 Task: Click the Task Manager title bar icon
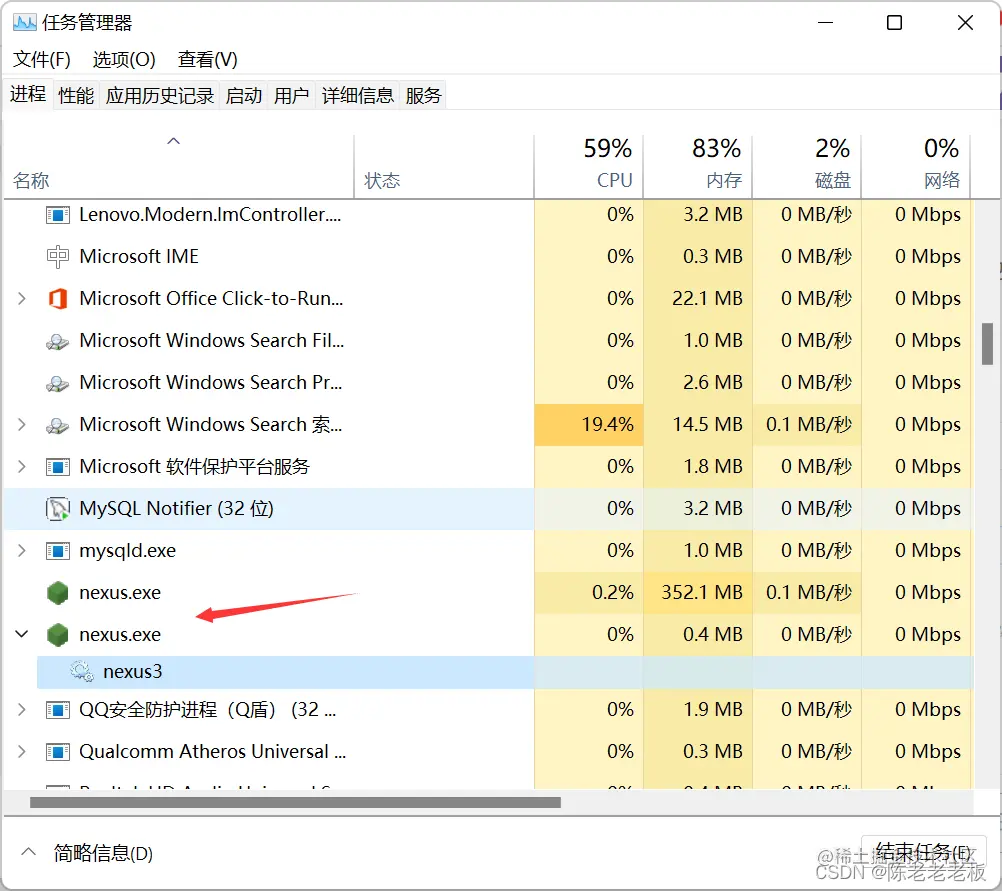(24, 23)
